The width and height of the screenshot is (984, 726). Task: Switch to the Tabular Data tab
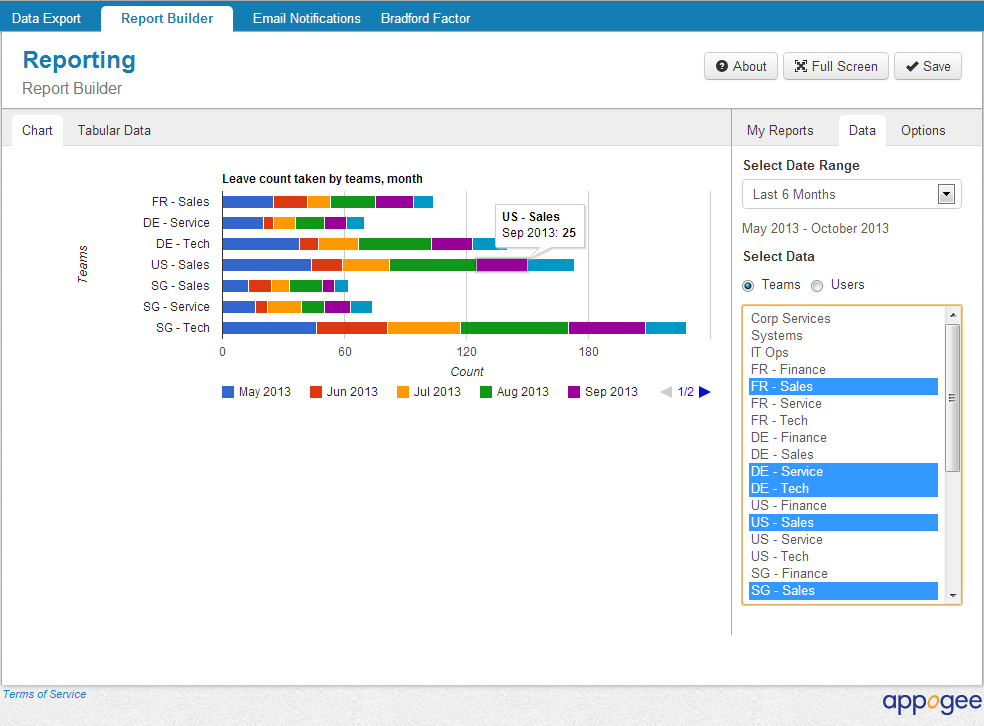click(114, 130)
